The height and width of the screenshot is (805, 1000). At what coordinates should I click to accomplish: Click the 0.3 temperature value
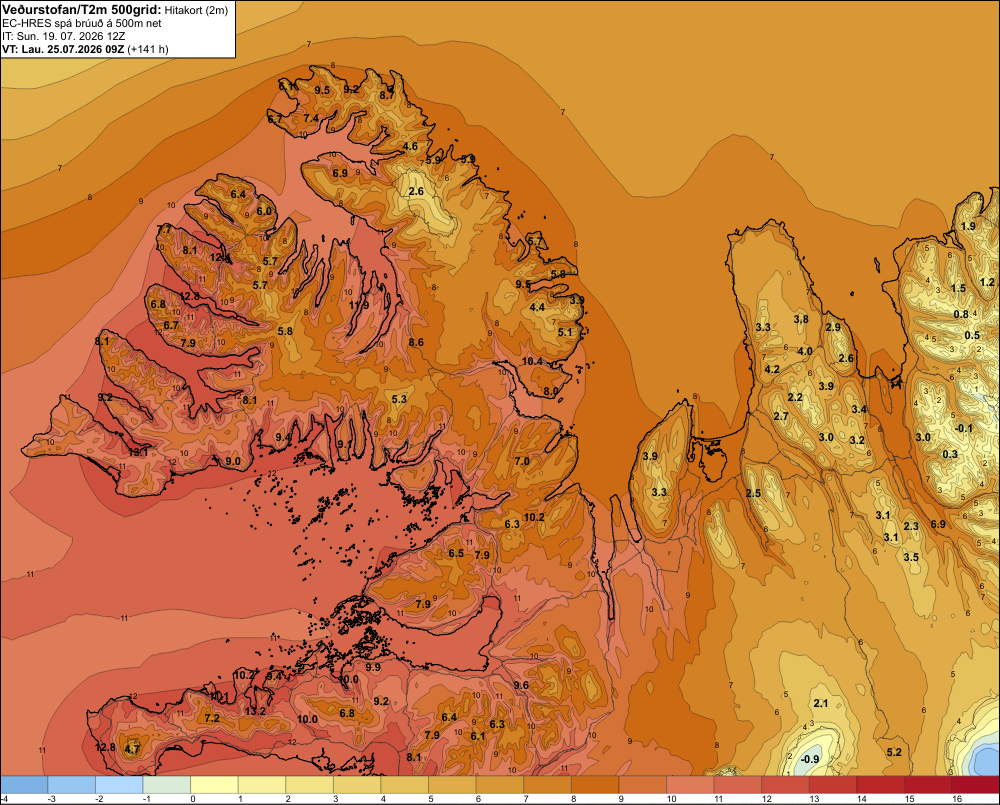coord(950,454)
